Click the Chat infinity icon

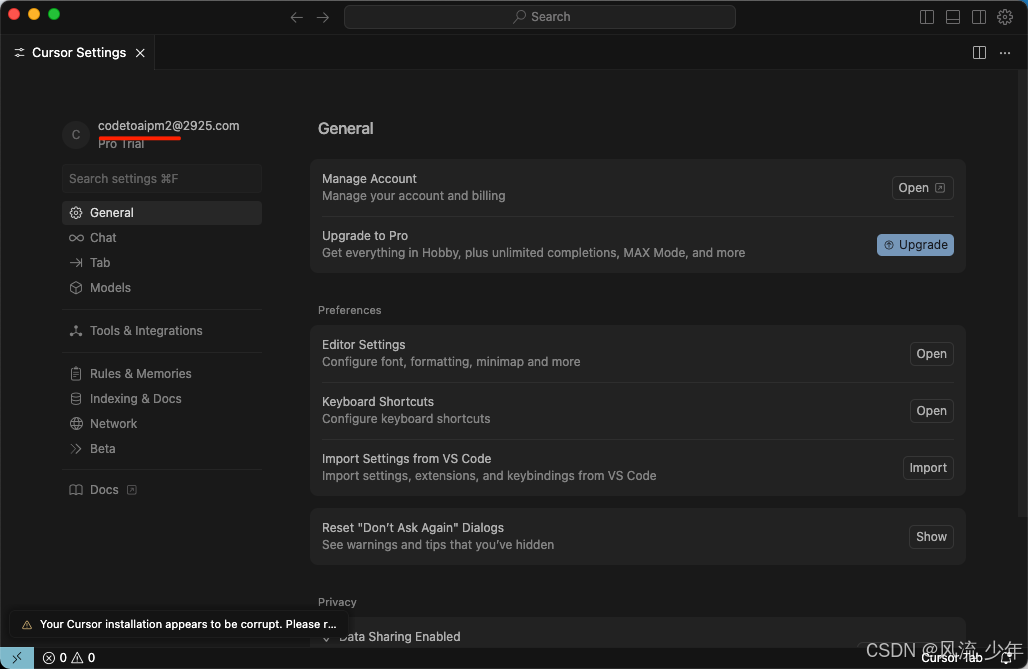coord(76,237)
